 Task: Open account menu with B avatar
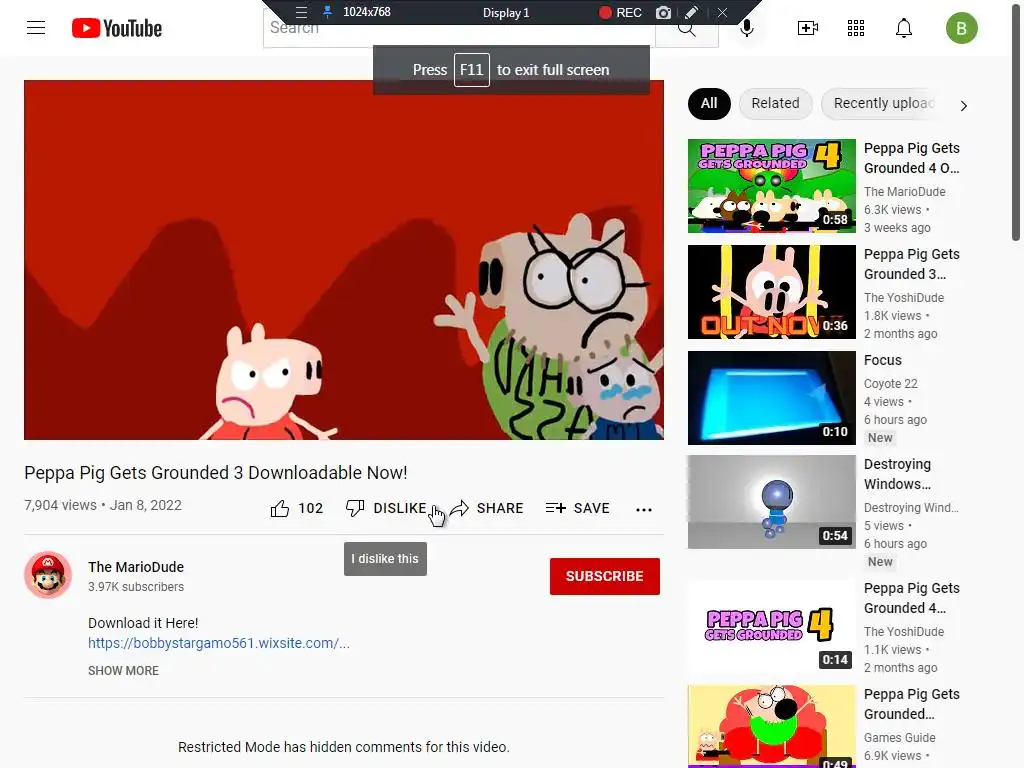[961, 28]
